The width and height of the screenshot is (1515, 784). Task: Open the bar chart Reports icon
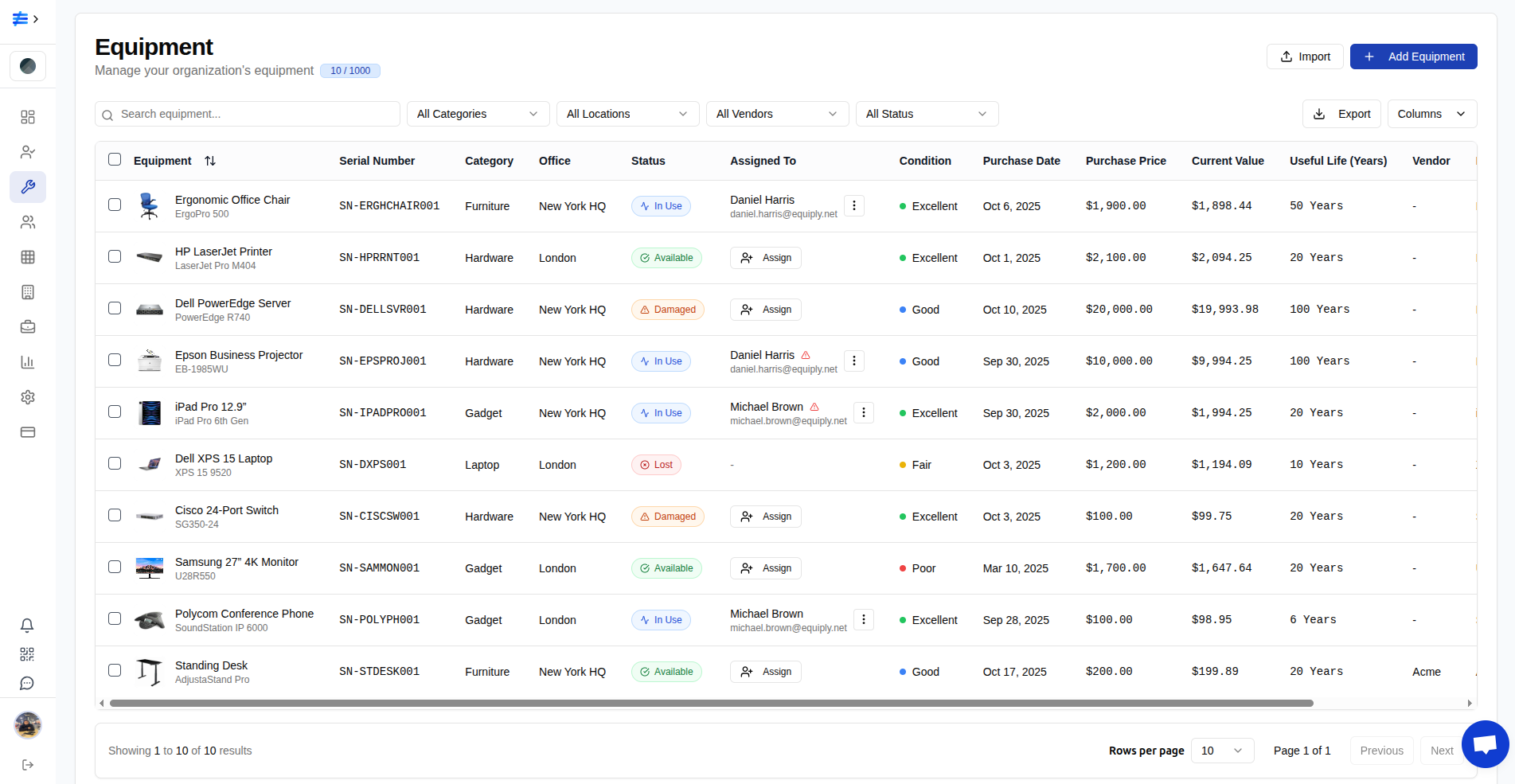pos(28,362)
